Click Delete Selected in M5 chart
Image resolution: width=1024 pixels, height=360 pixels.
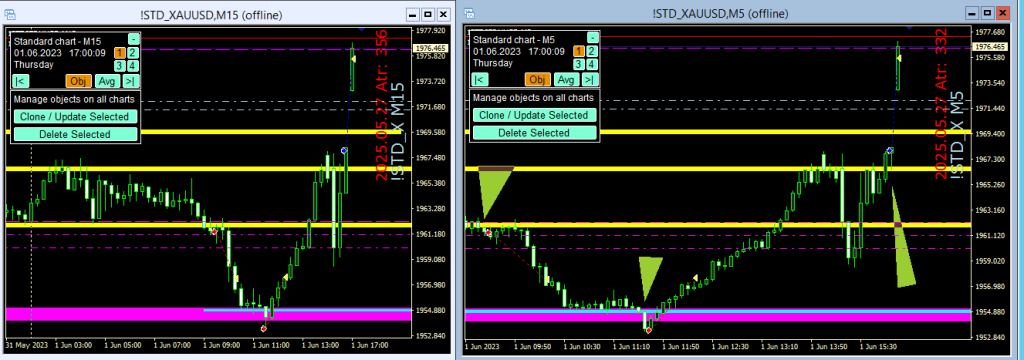click(534, 133)
